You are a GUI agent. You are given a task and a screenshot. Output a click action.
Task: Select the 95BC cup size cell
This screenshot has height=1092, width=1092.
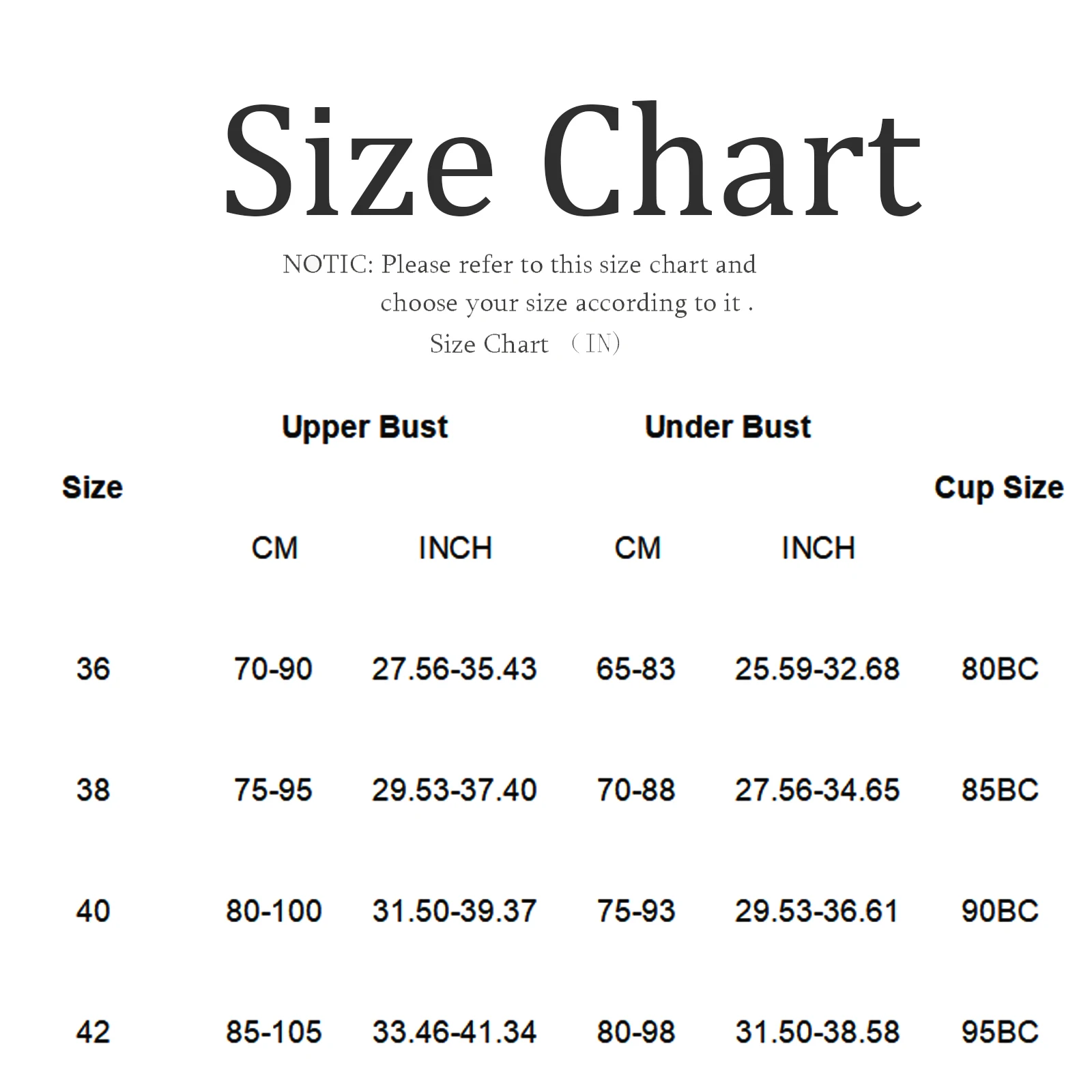tap(999, 1031)
